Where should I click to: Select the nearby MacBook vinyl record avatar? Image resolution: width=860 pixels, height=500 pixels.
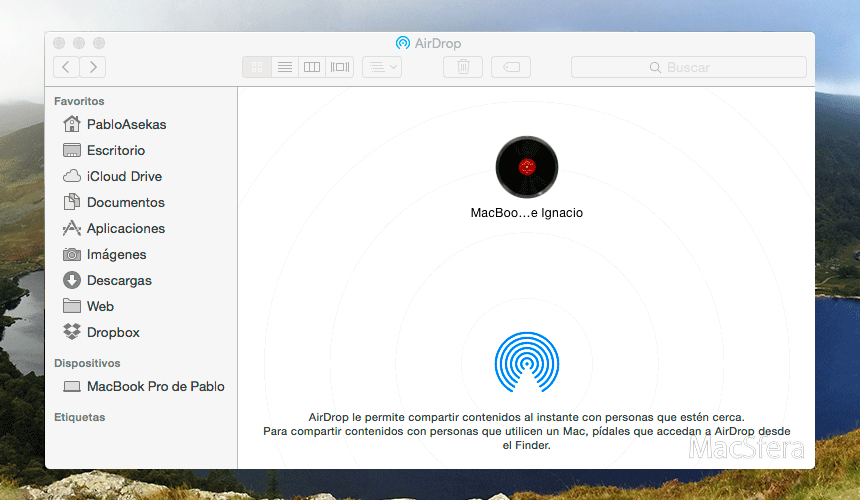(527, 166)
